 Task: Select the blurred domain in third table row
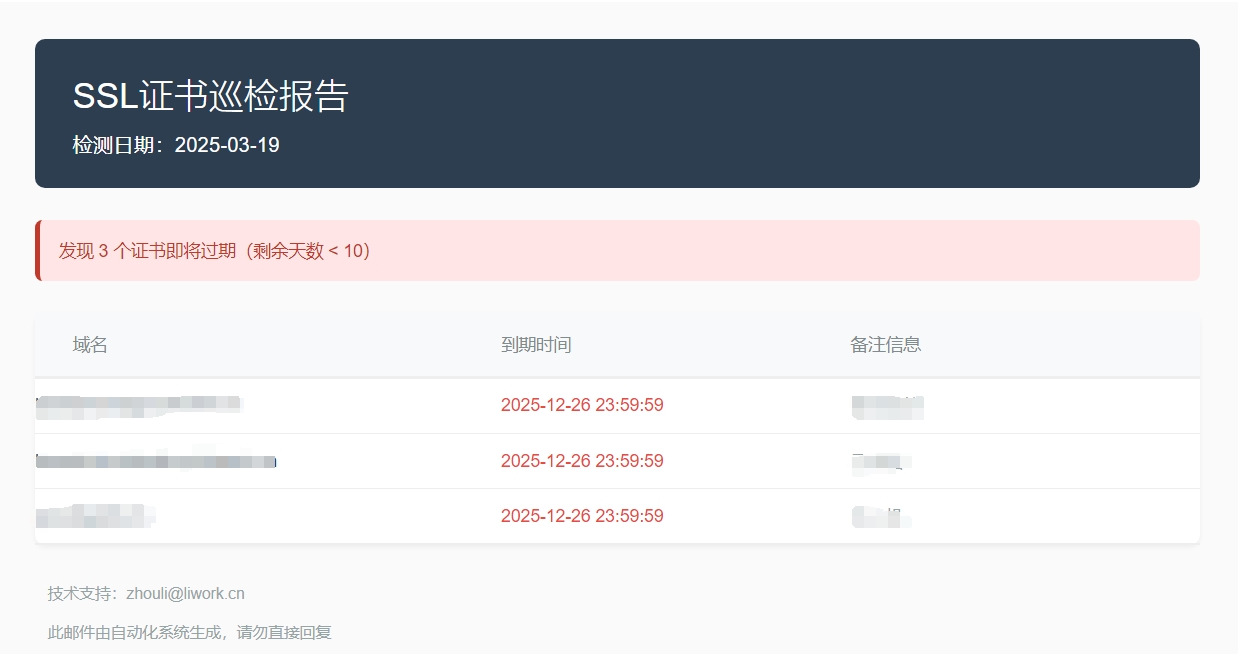click(95, 516)
